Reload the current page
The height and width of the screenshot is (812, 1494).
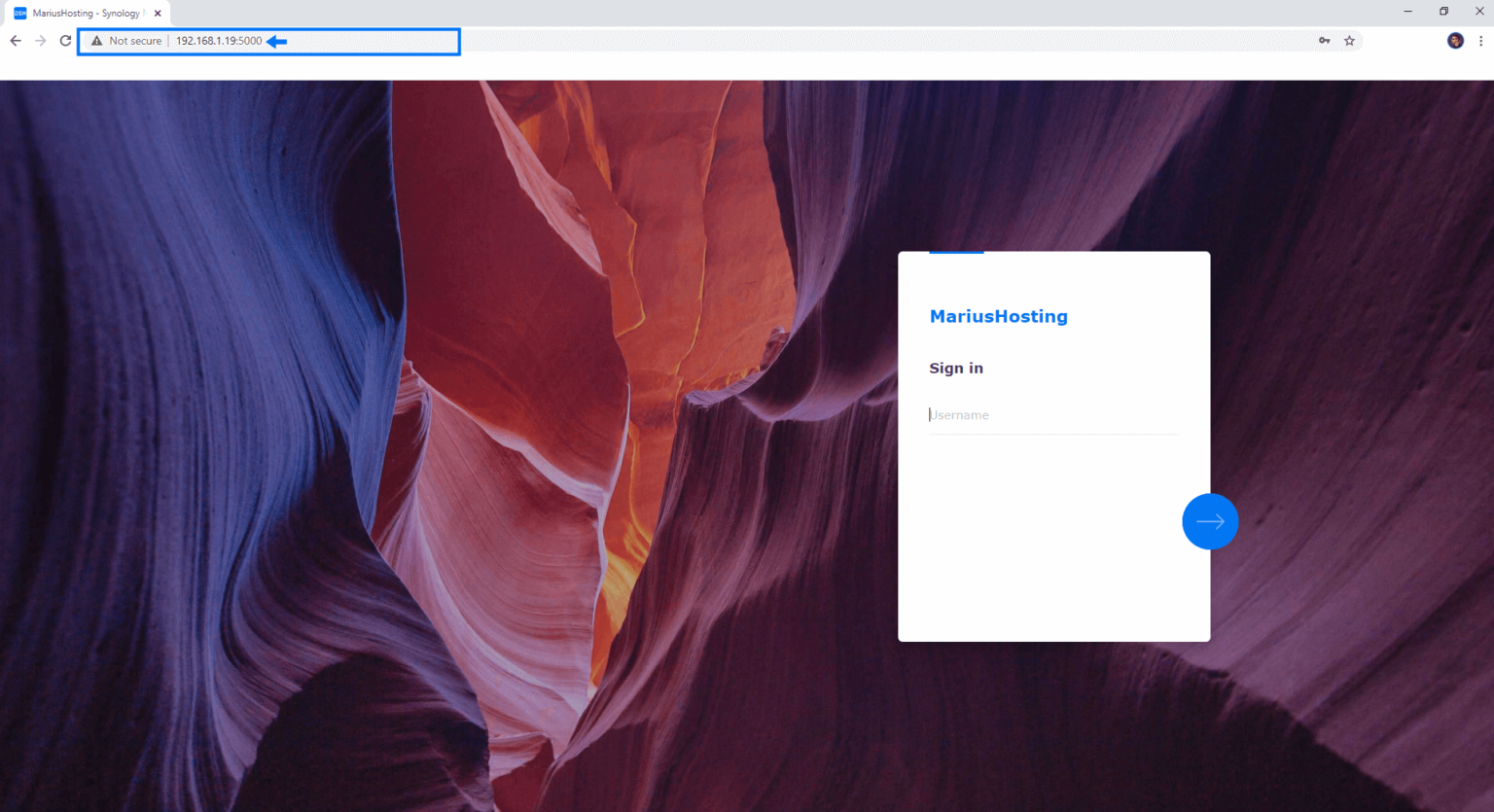pyautogui.click(x=65, y=41)
